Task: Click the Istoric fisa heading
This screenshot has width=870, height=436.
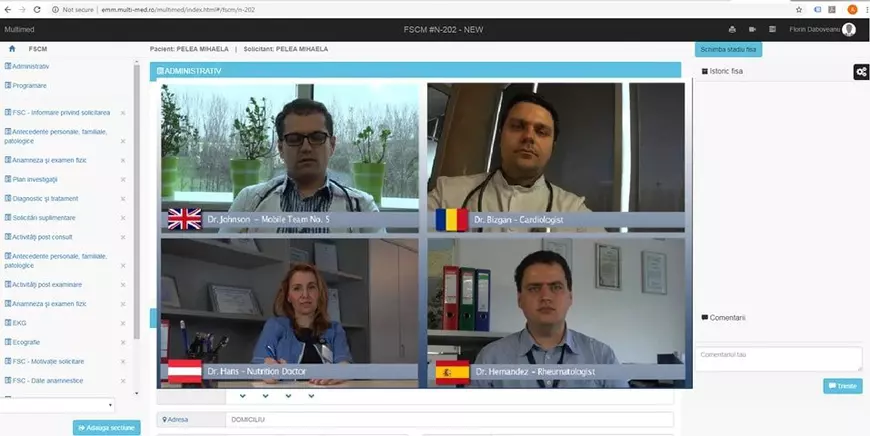Action: click(722, 71)
